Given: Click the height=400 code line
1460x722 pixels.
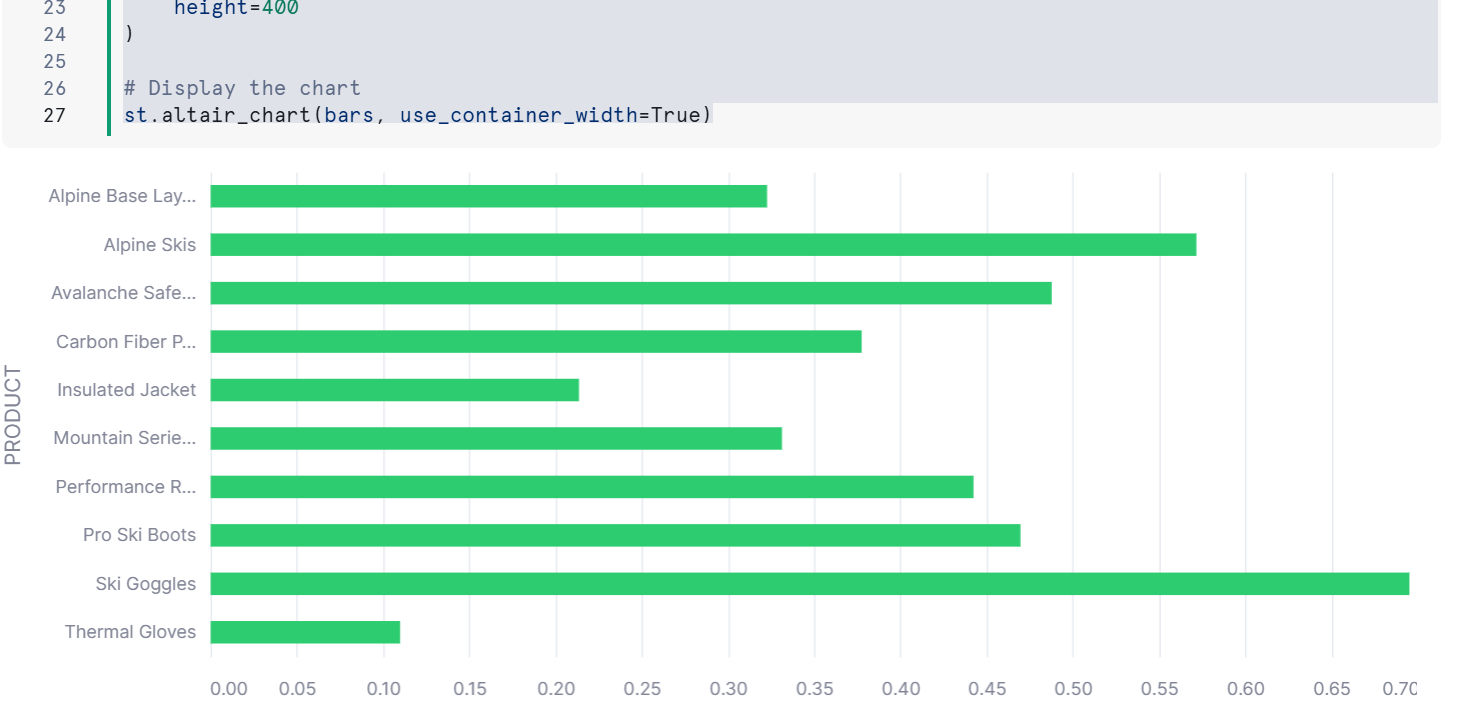Looking at the screenshot, I should 235,9.
